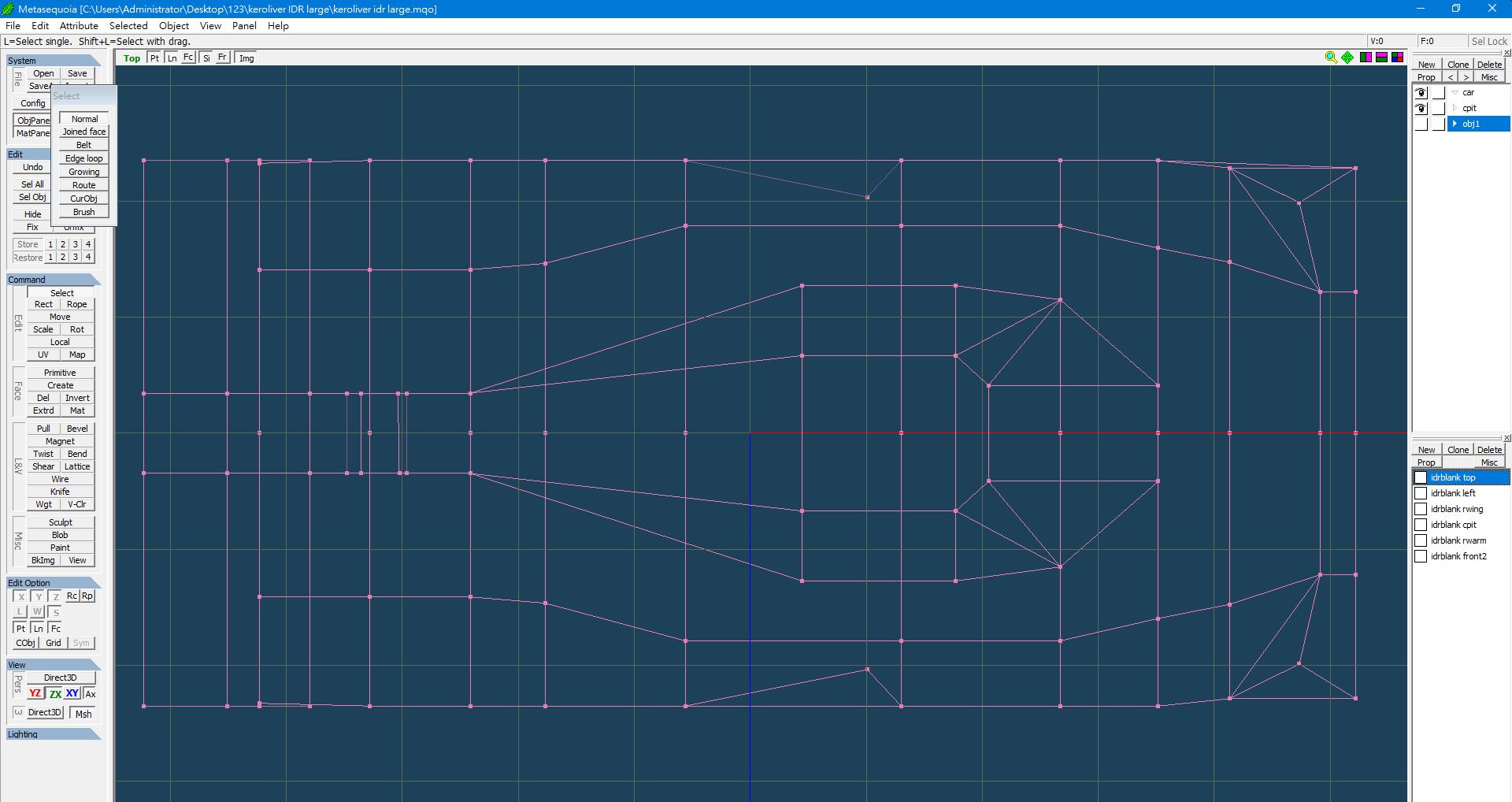The width and height of the screenshot is (1512, 802).
Task: Open the Attribute menu
Action: click(x=79, y=26)
